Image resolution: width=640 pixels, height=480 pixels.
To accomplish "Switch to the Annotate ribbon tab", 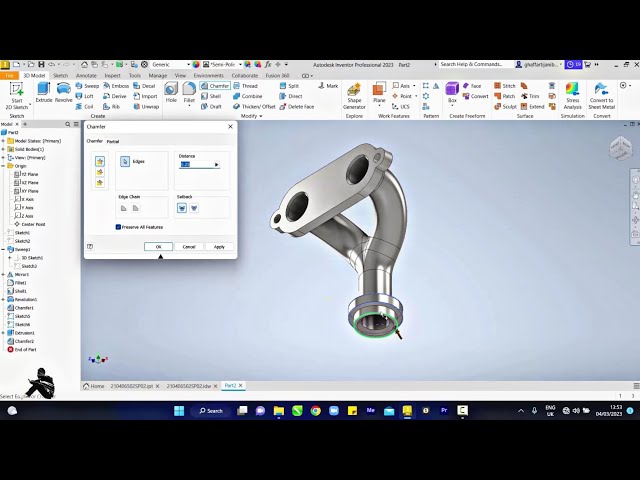I will coord(87,76).
